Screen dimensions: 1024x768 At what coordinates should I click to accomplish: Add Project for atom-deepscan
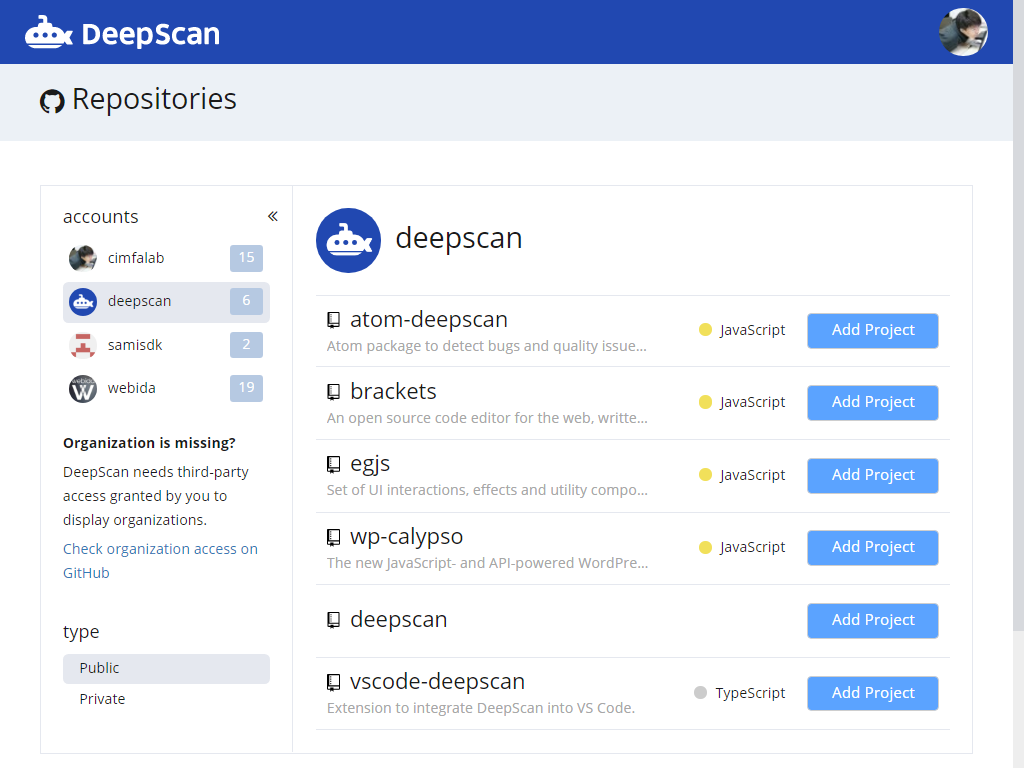(872, 330)
